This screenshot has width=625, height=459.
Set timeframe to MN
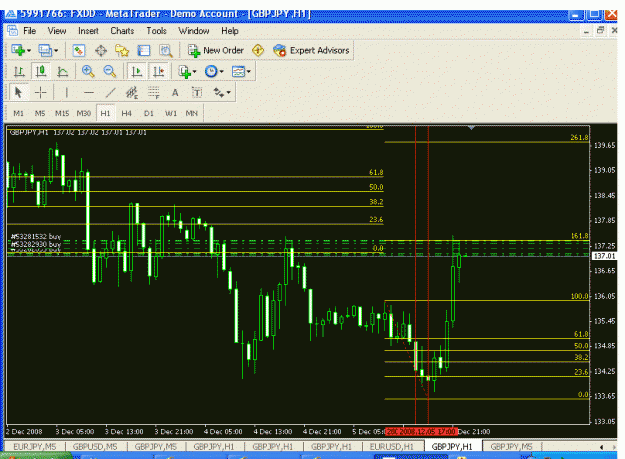192,113
